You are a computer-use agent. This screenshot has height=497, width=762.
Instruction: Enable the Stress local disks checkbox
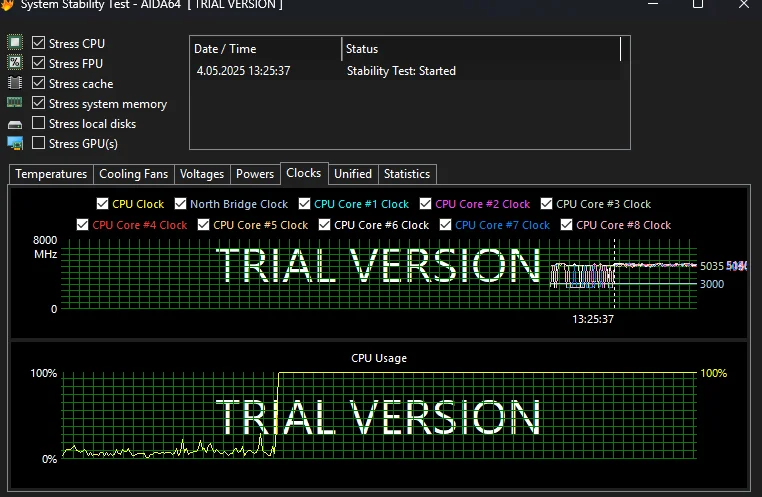click(x=38, y=123)
